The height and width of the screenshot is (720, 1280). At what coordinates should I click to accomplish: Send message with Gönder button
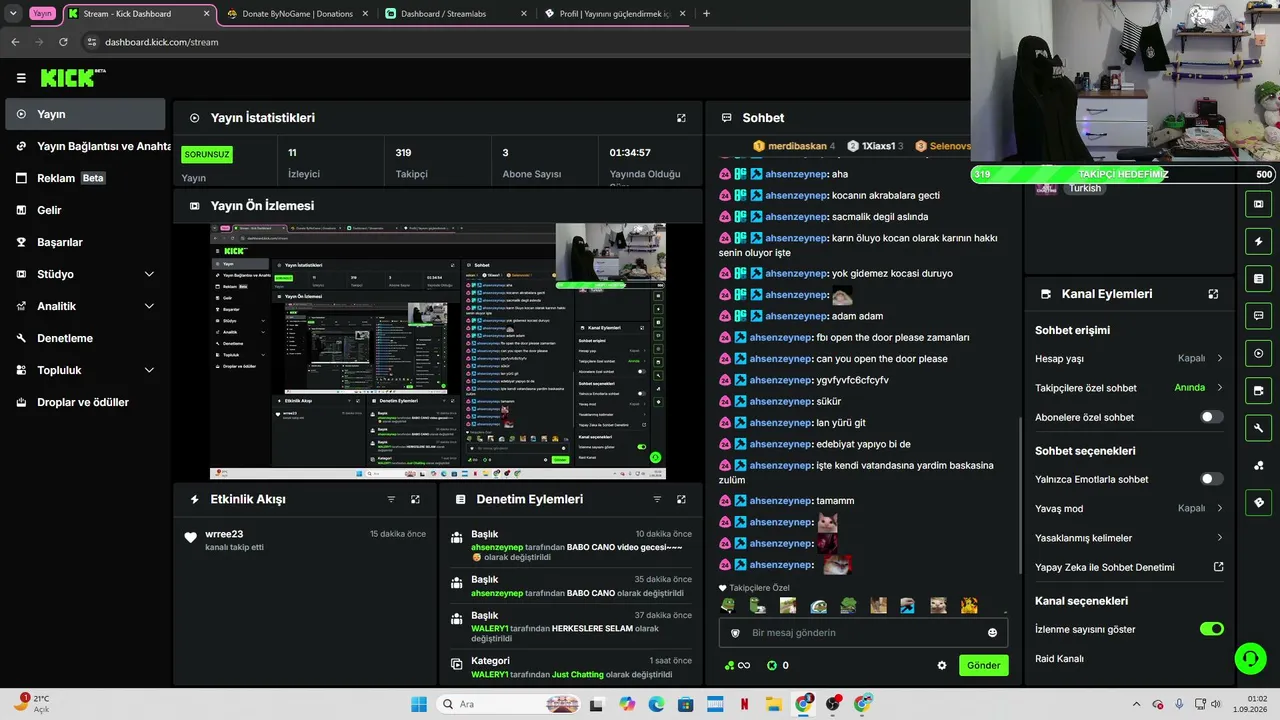[983, 665]
